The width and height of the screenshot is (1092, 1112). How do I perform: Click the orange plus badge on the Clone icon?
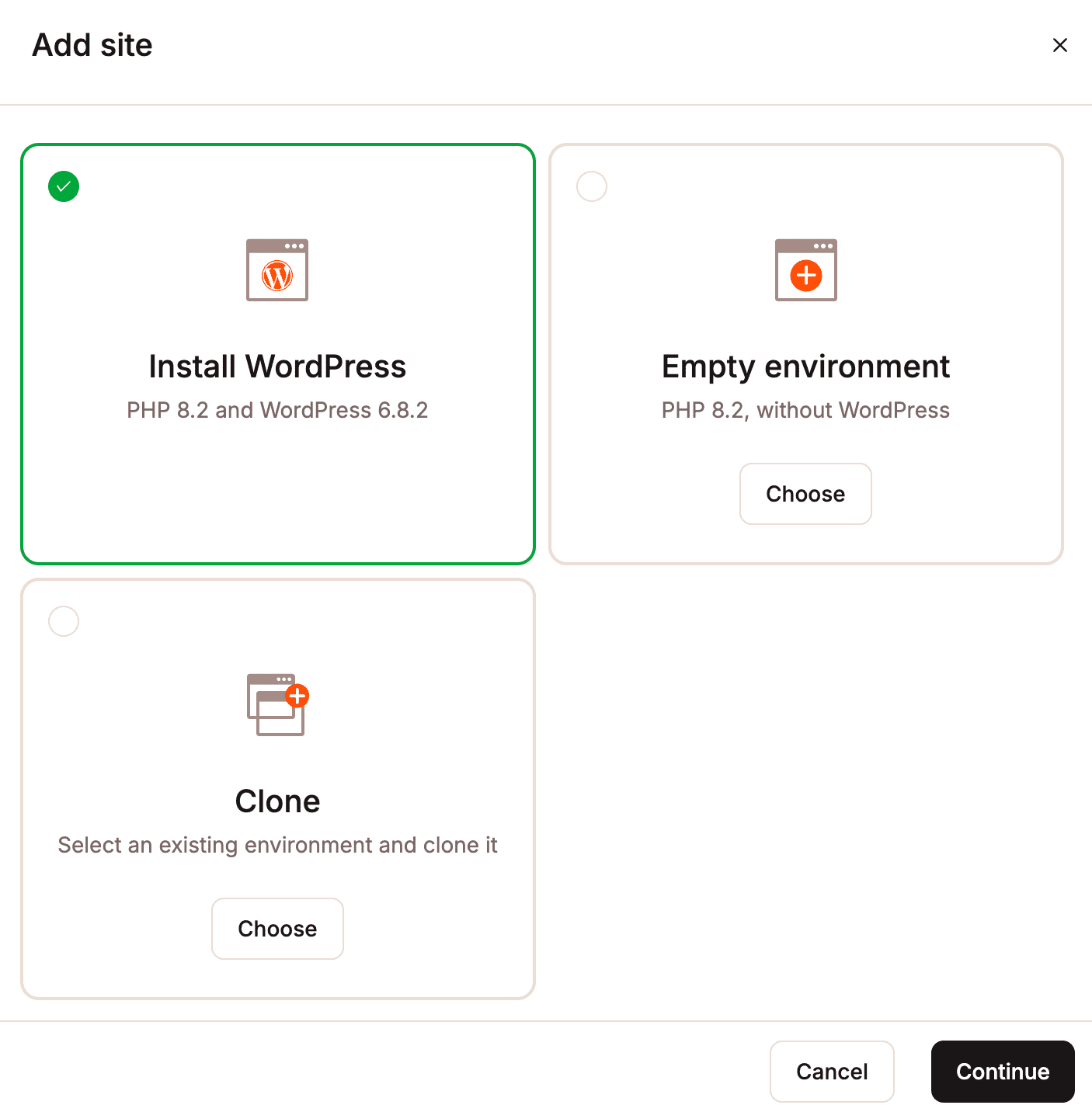[x=298, y=696]
